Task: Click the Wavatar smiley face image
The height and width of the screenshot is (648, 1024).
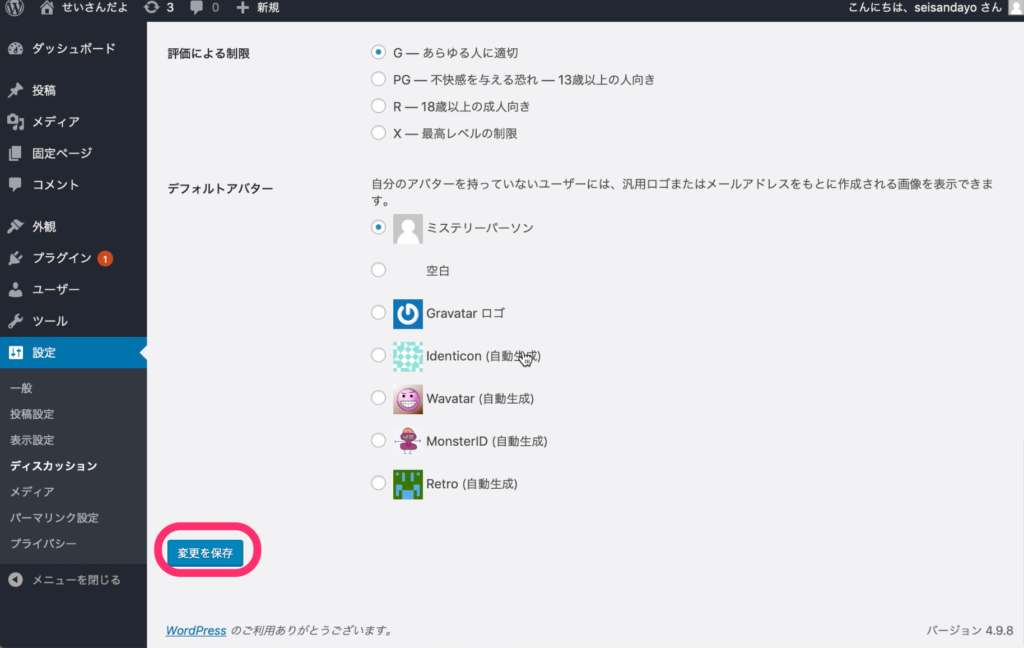Action: pos(408,398)
